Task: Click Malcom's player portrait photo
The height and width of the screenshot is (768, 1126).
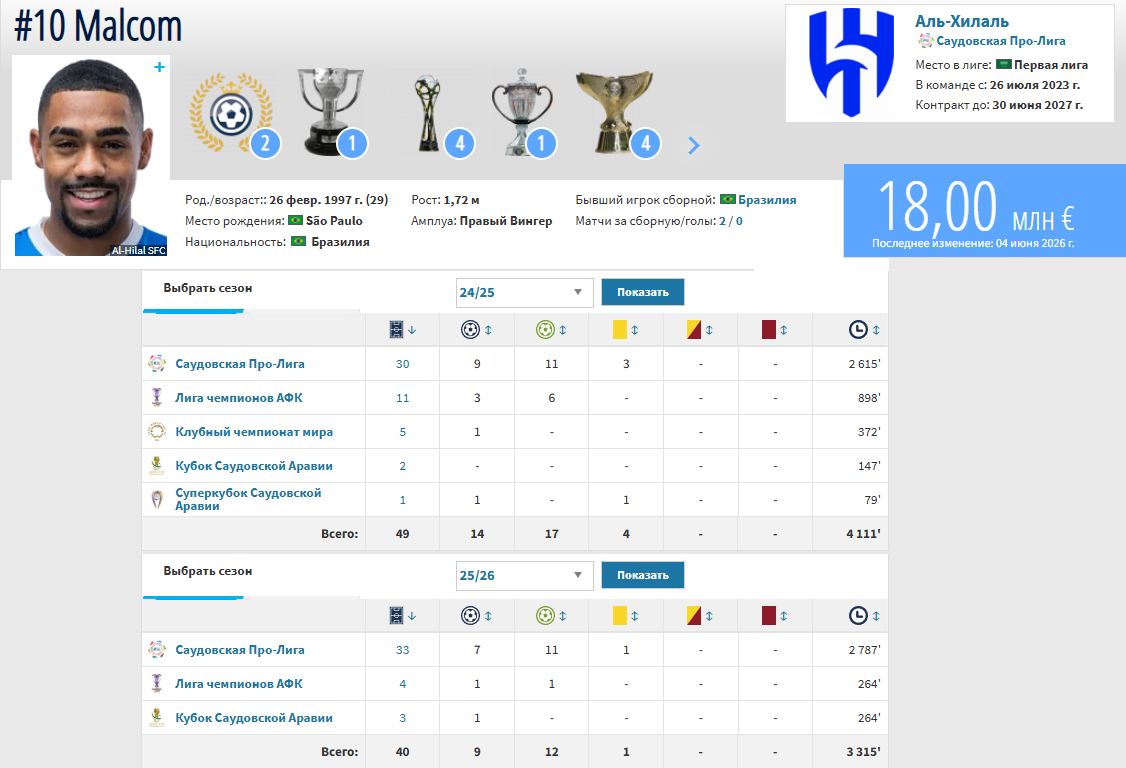Action: tap(91, 157)
